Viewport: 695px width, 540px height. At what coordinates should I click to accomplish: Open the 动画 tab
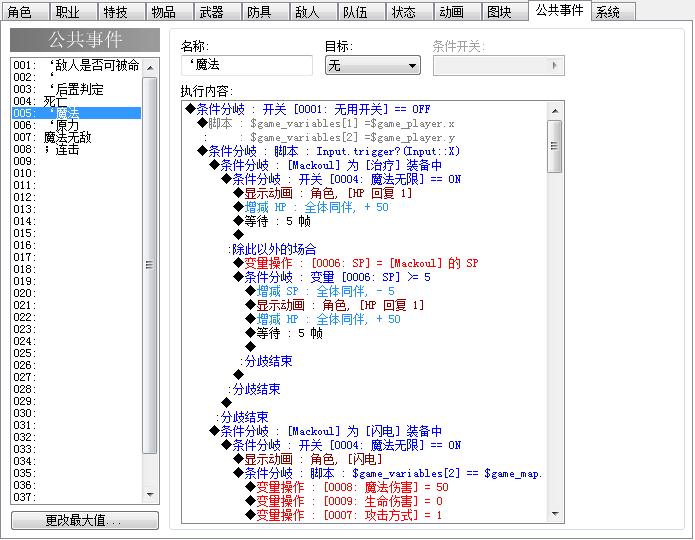[457, 12]
